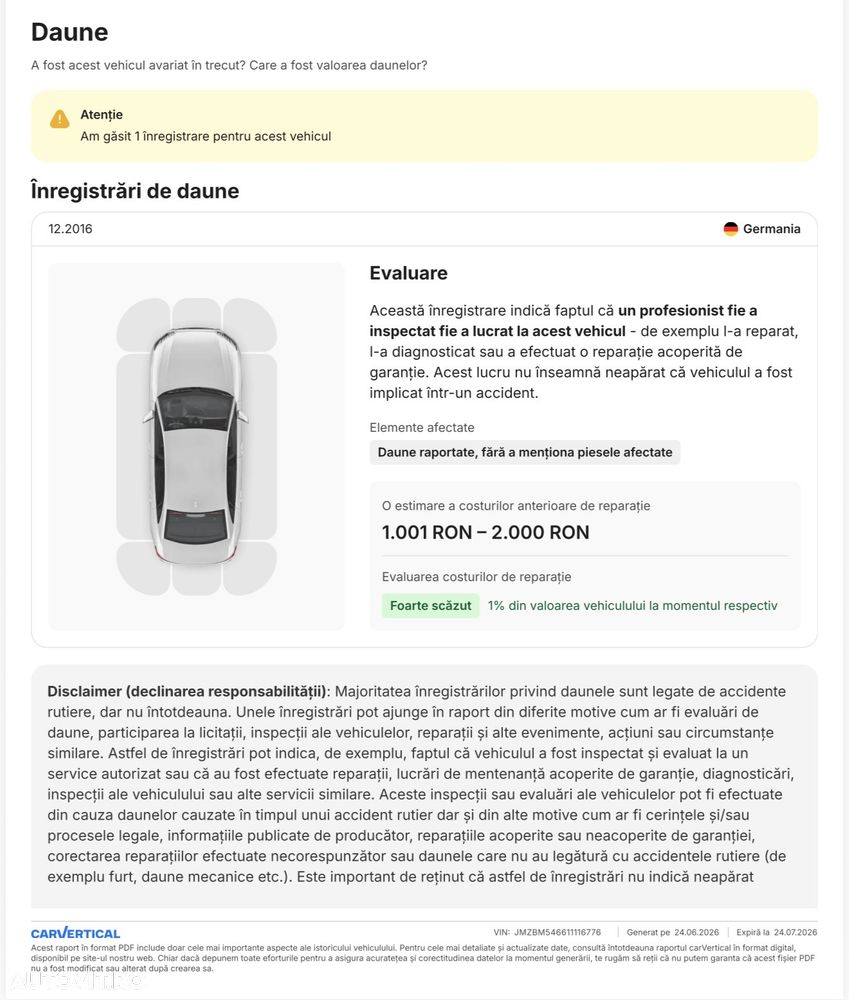Click the German flag icon

tap(730, 229)
